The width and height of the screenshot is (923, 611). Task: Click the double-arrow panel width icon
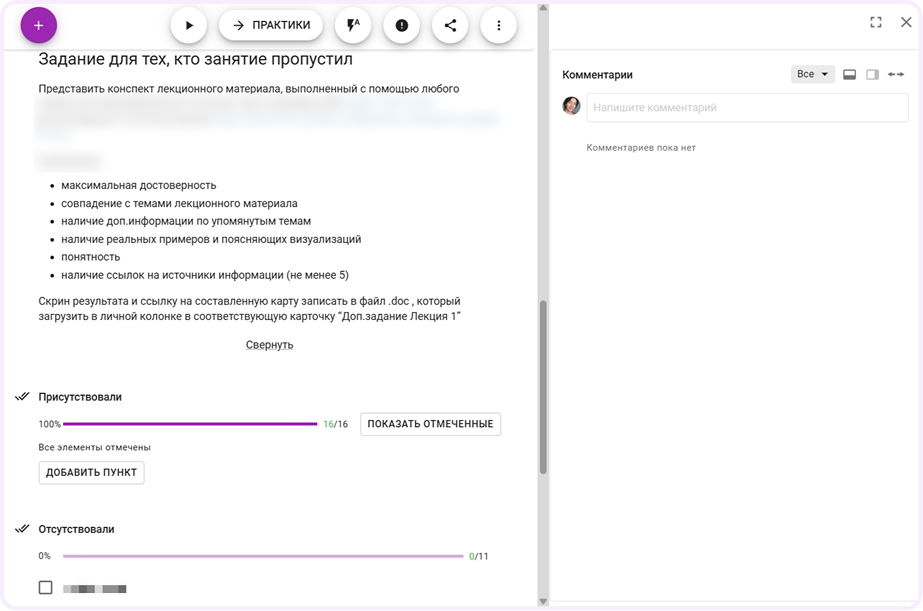[x=896, y=75]
